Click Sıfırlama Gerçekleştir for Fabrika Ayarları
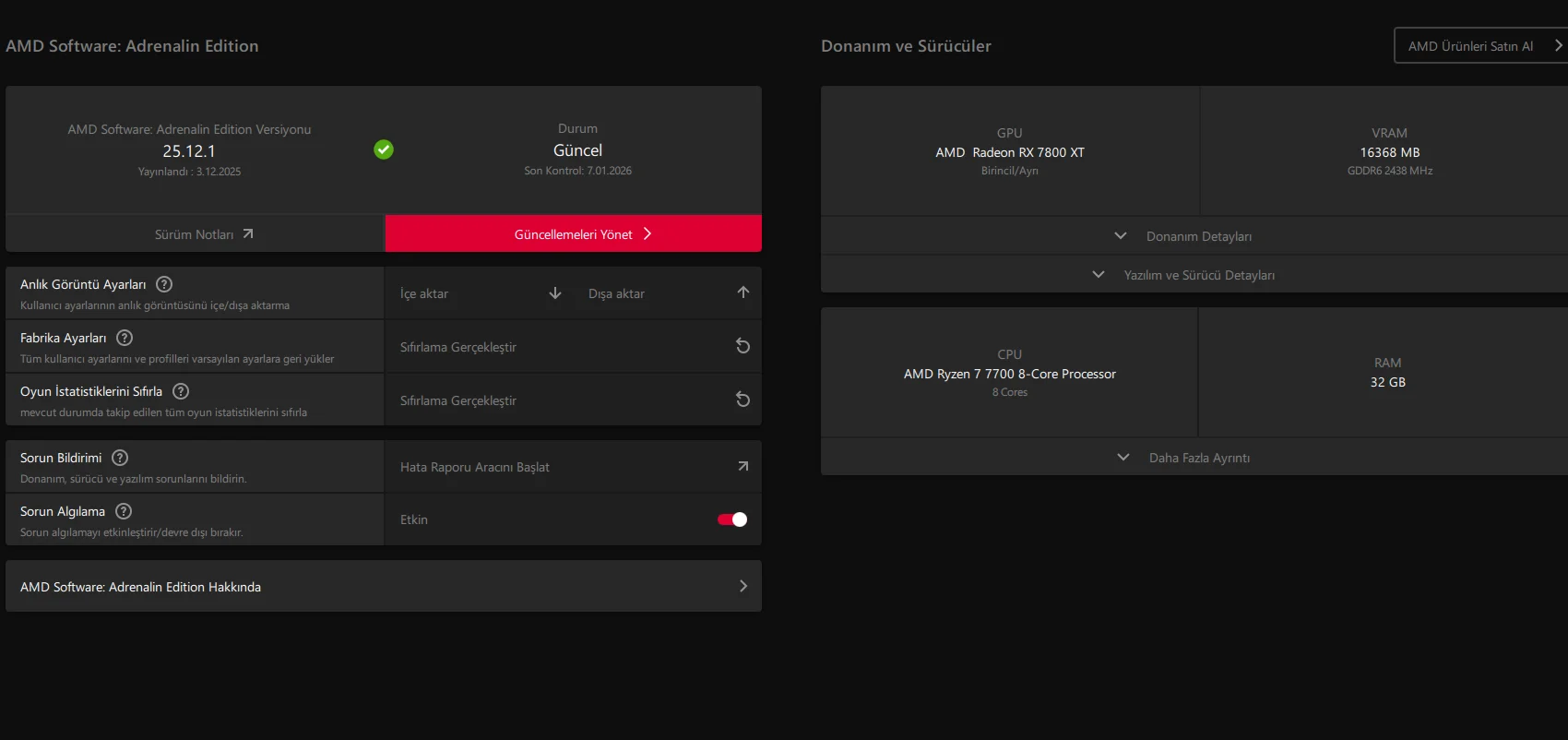The height and width of the screenshot is (740, 1568). [574, 347]
